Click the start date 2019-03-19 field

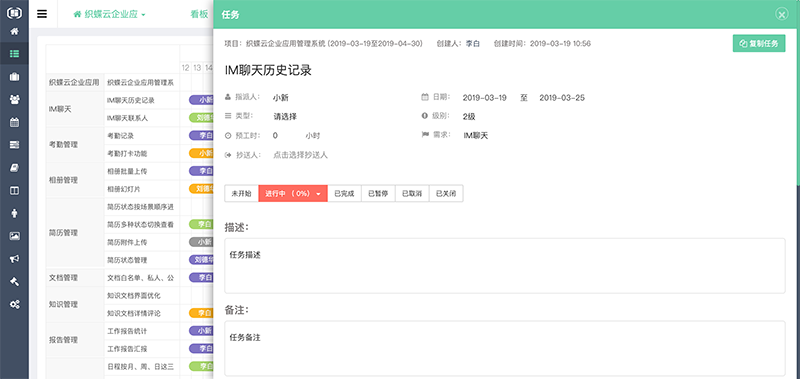tap(485, 97)
